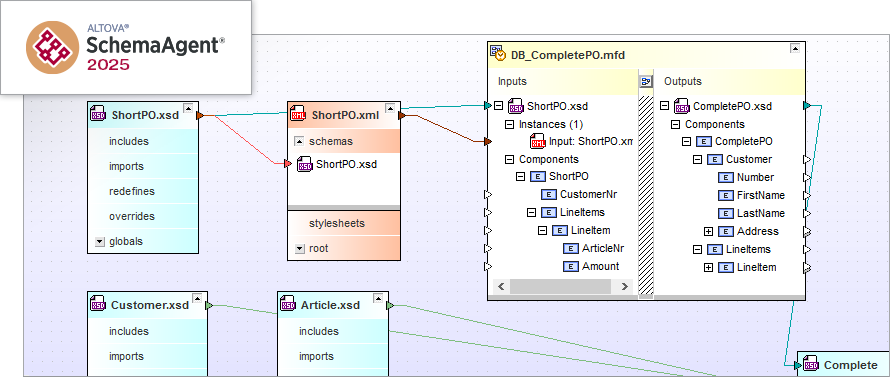Click the left arrow of Inputs scrollbar
This screenshot has height=377, width=890.
coord(500,287)
